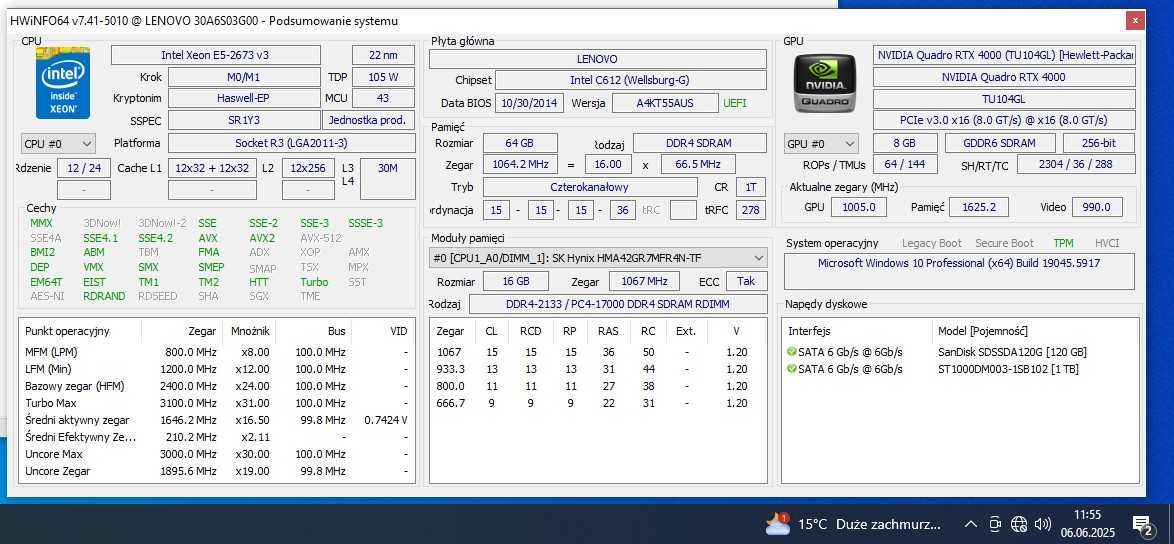Click the 2304 / 36 / 288 shader field
This screenshot has height=544, width=1174.
pos(1076,165)
